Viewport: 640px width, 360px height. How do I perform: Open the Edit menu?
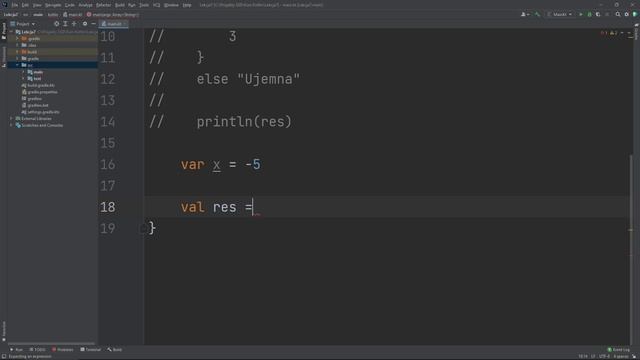25,5
